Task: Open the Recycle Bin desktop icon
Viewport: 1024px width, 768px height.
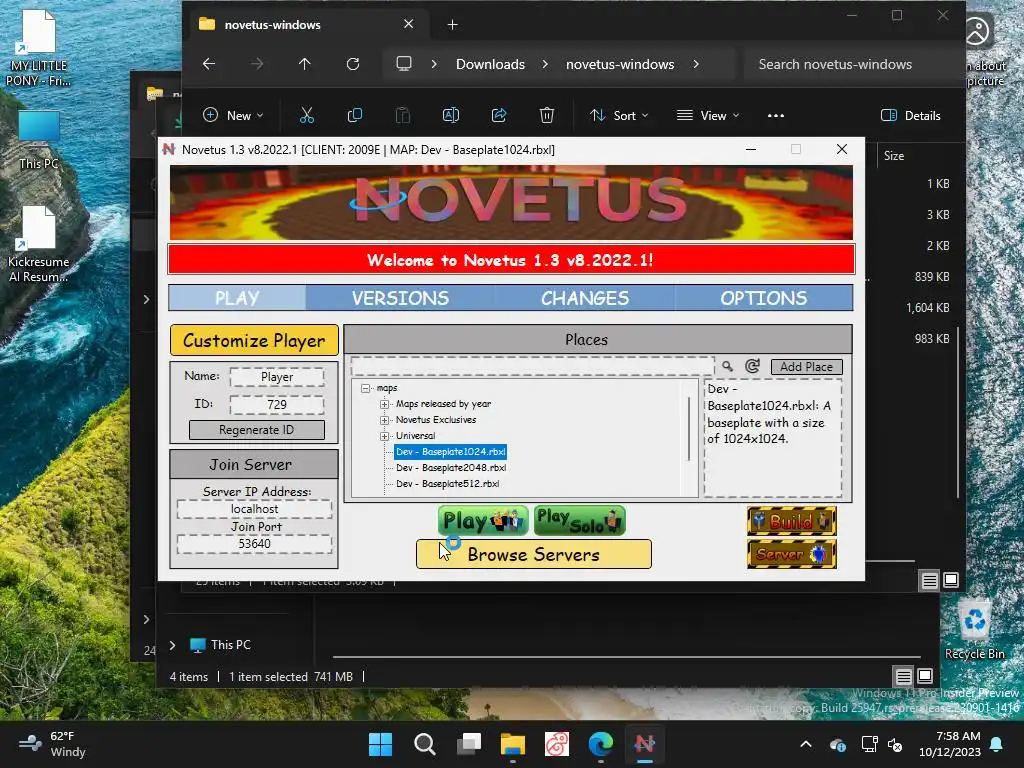Action: pyautogui.click(x=974, y=631)
